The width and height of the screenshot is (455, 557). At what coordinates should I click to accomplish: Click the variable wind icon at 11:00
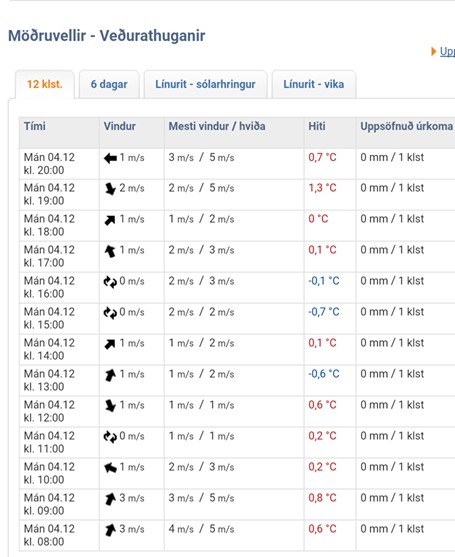(110, 437)
